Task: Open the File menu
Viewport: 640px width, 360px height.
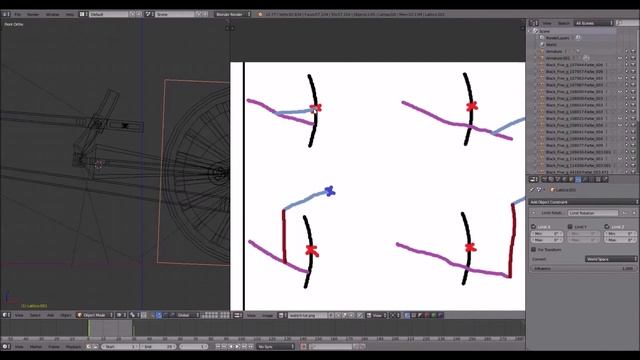Action: pos(18,14)
